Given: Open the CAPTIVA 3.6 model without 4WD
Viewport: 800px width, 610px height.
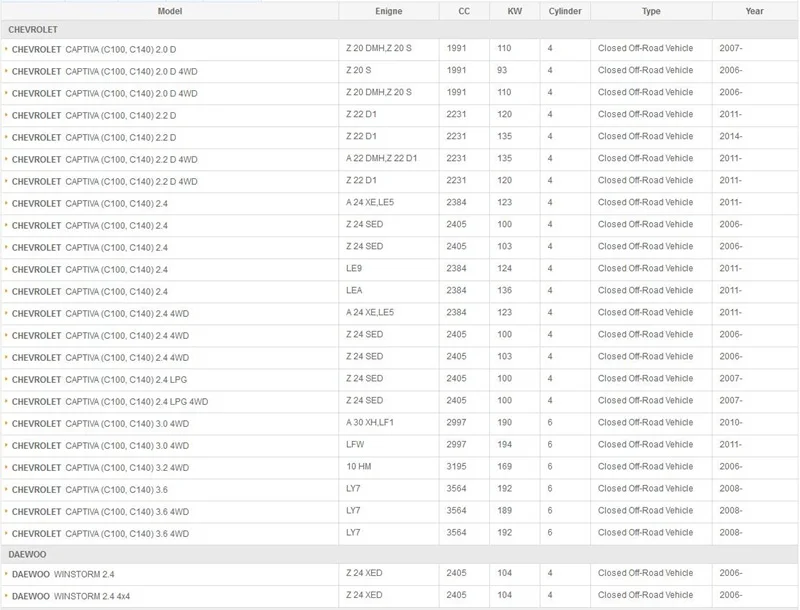Looking at the screenshot, I should click(90, 490).
